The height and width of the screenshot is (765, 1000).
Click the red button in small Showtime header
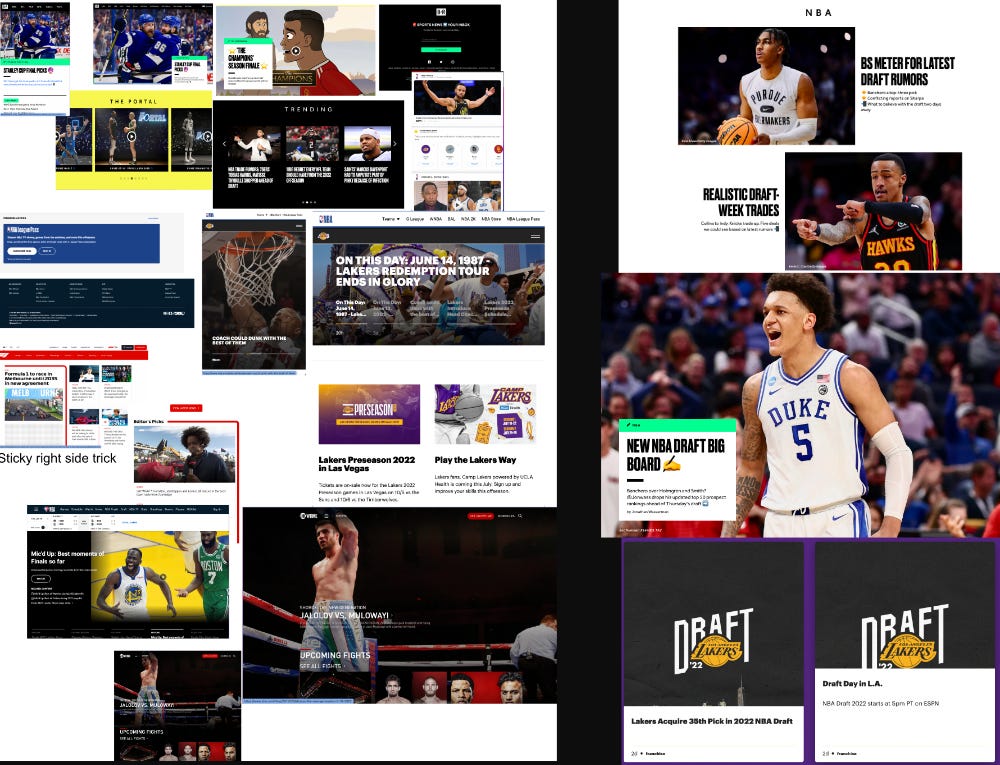[209, 655]
